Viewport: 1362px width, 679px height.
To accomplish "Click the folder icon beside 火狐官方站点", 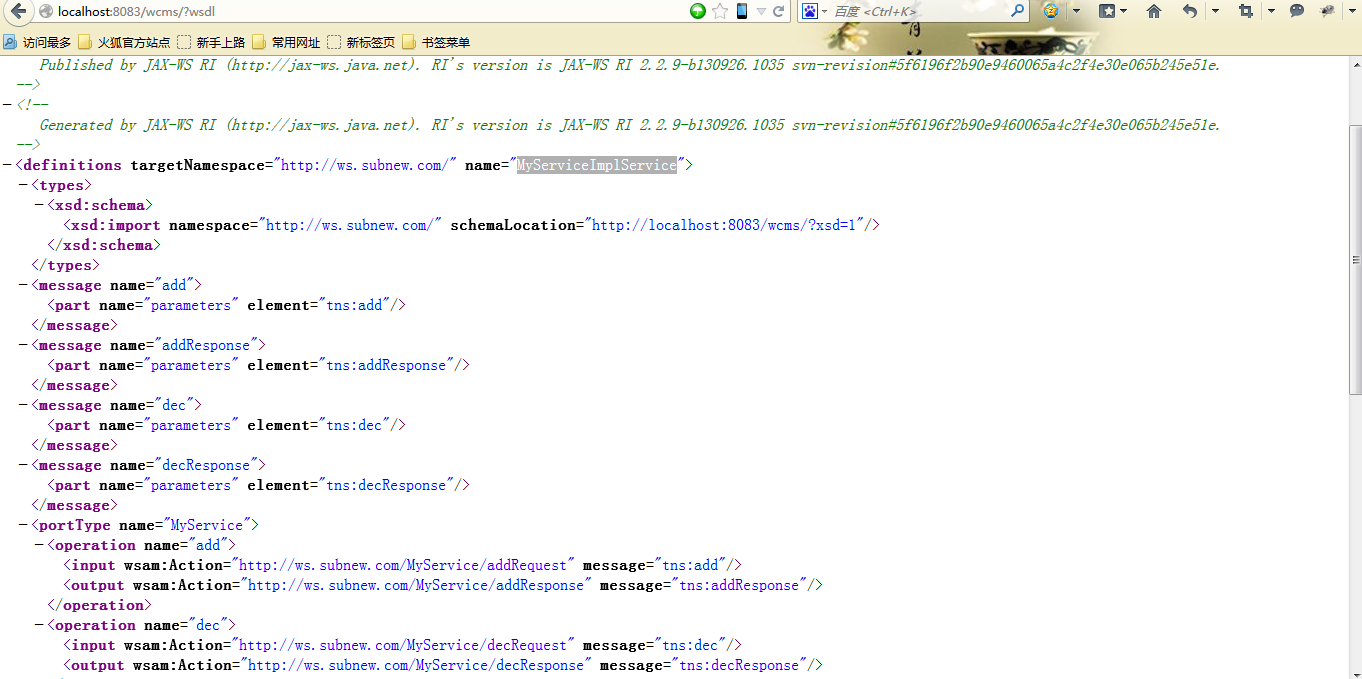I will coord(85,43).
